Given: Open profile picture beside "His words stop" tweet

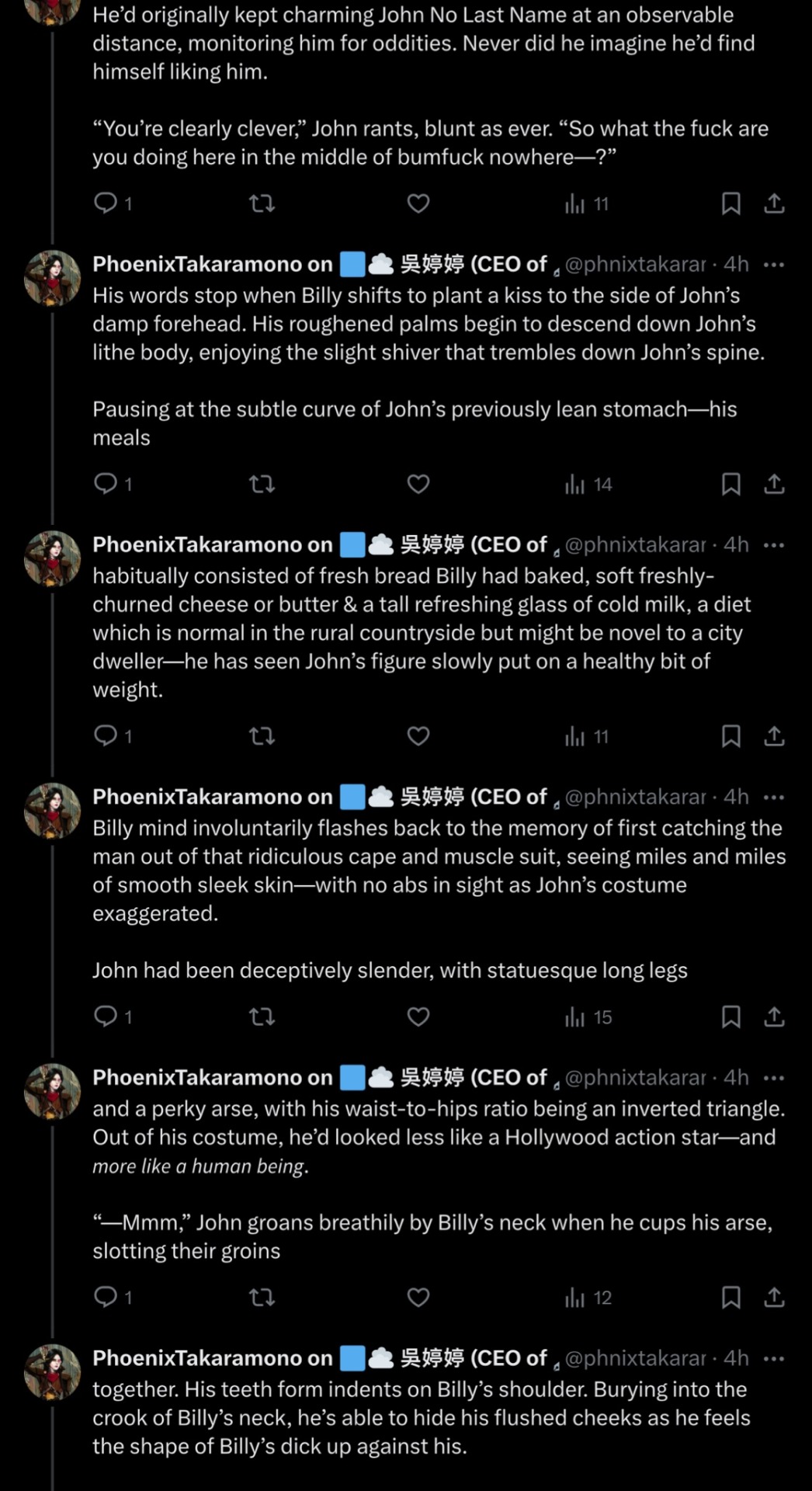Looking at the screenshot, I should 53,278.
